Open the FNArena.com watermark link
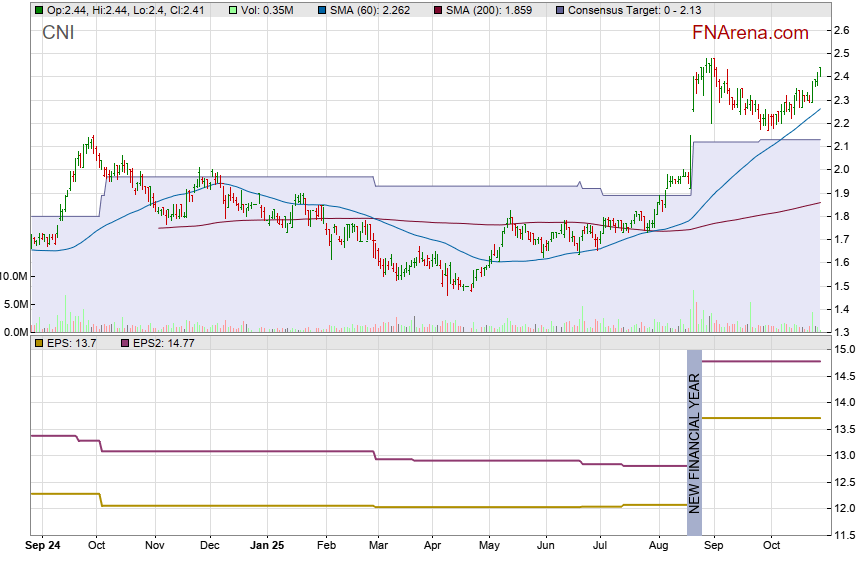This screenshot has width=859, height=566. 750,33
